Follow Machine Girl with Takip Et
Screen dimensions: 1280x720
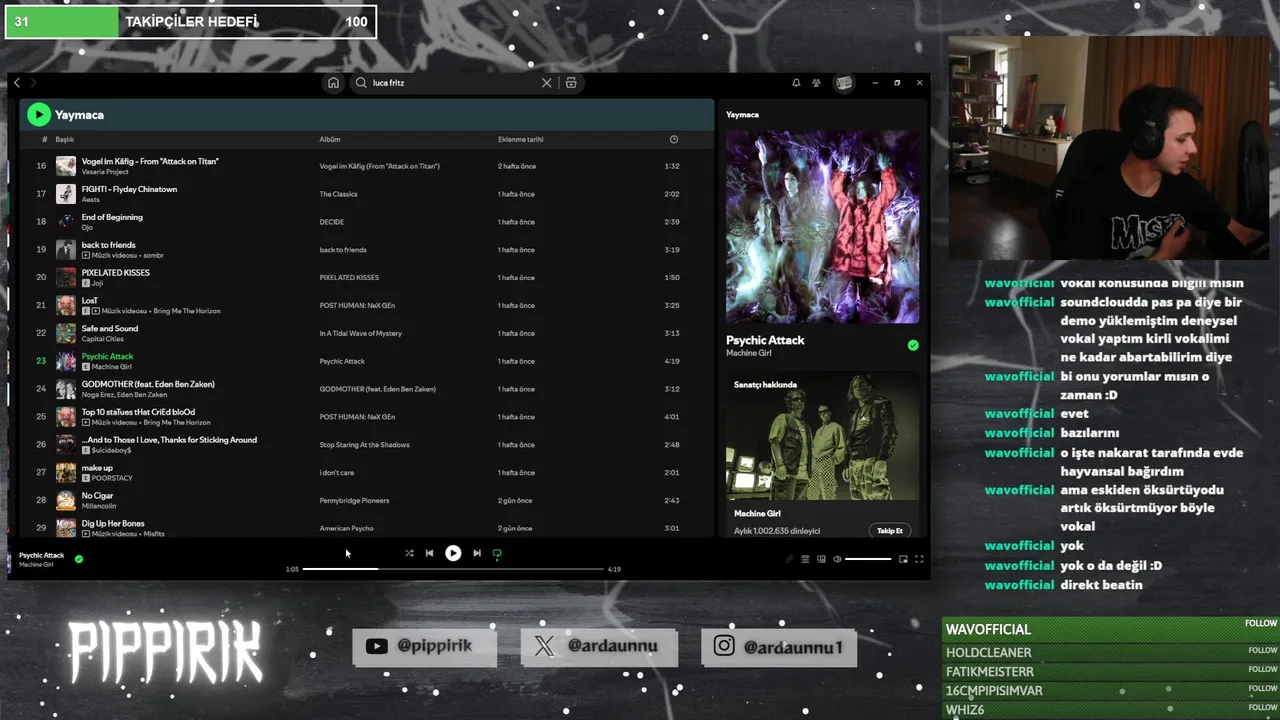[x=890, y=531]
